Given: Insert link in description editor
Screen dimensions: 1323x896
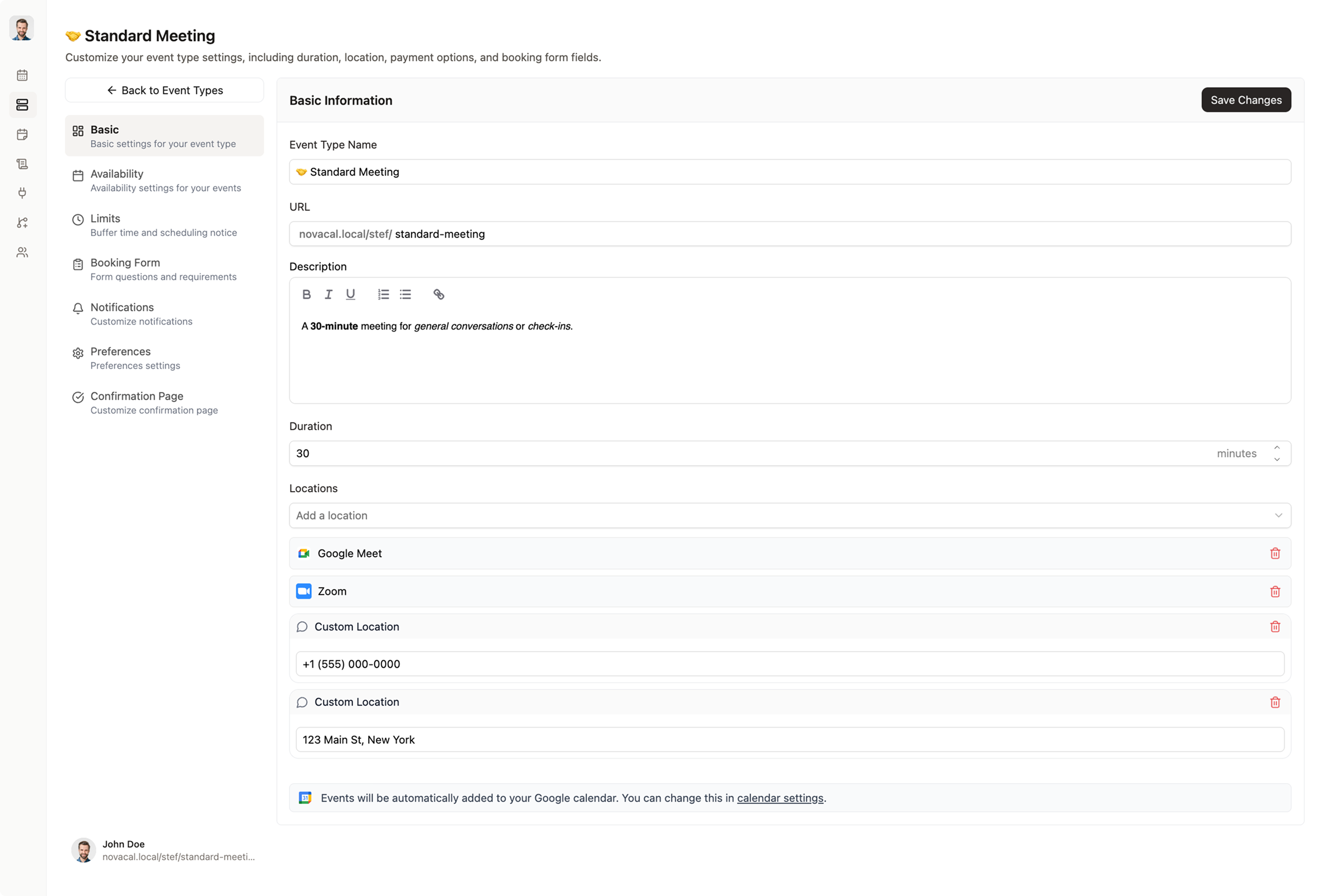Looking at the screenshot, I should 438,294.
